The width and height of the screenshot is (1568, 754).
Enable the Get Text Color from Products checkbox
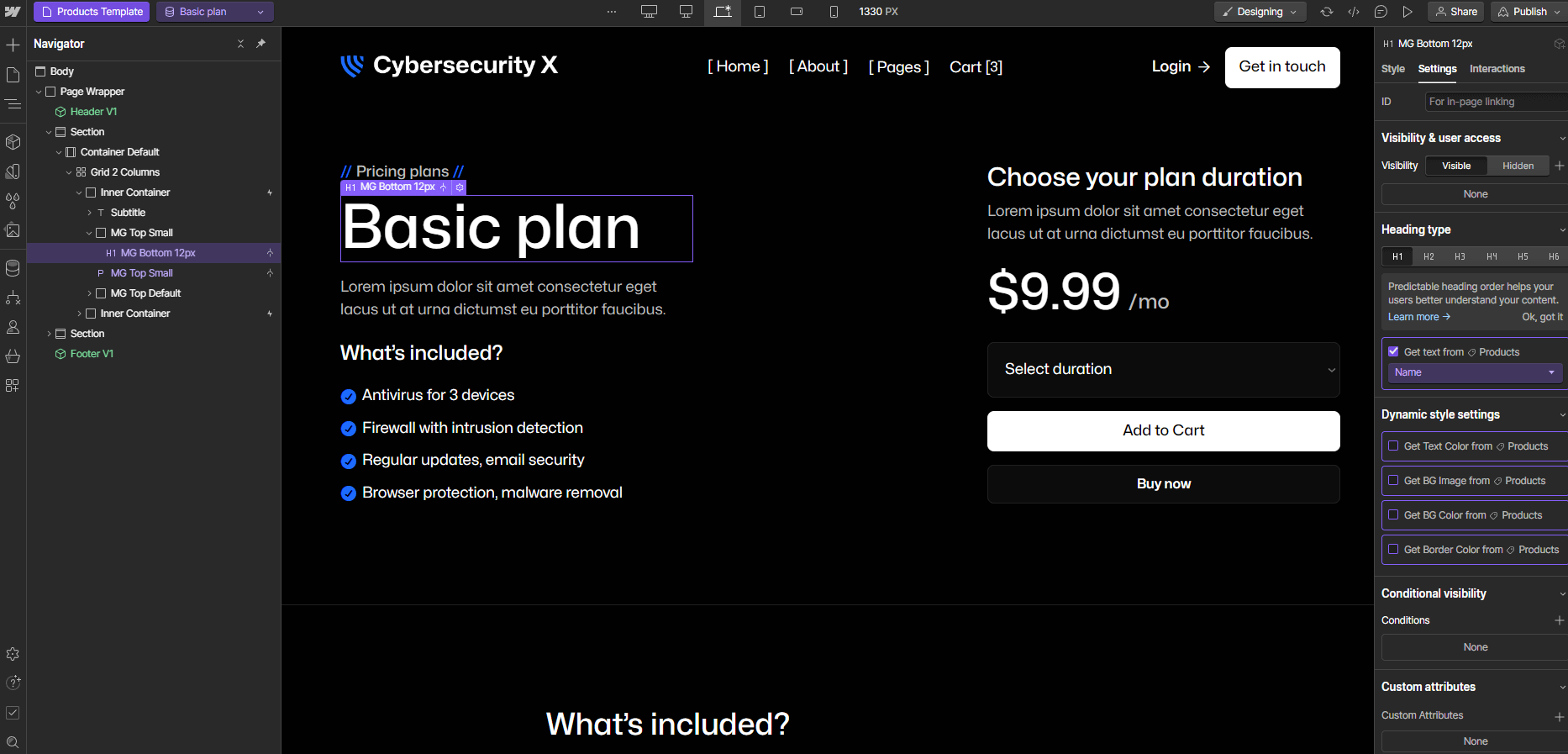click(x=1394, y=446)
